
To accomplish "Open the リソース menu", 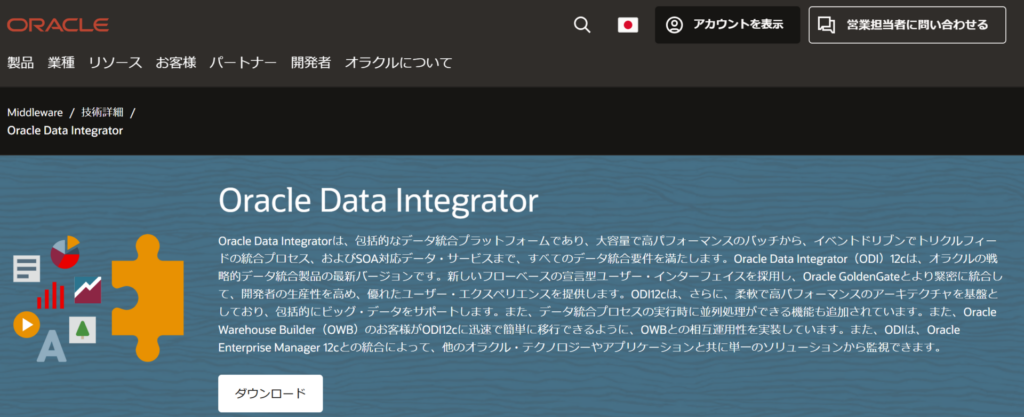I will [x=115, y=63].
